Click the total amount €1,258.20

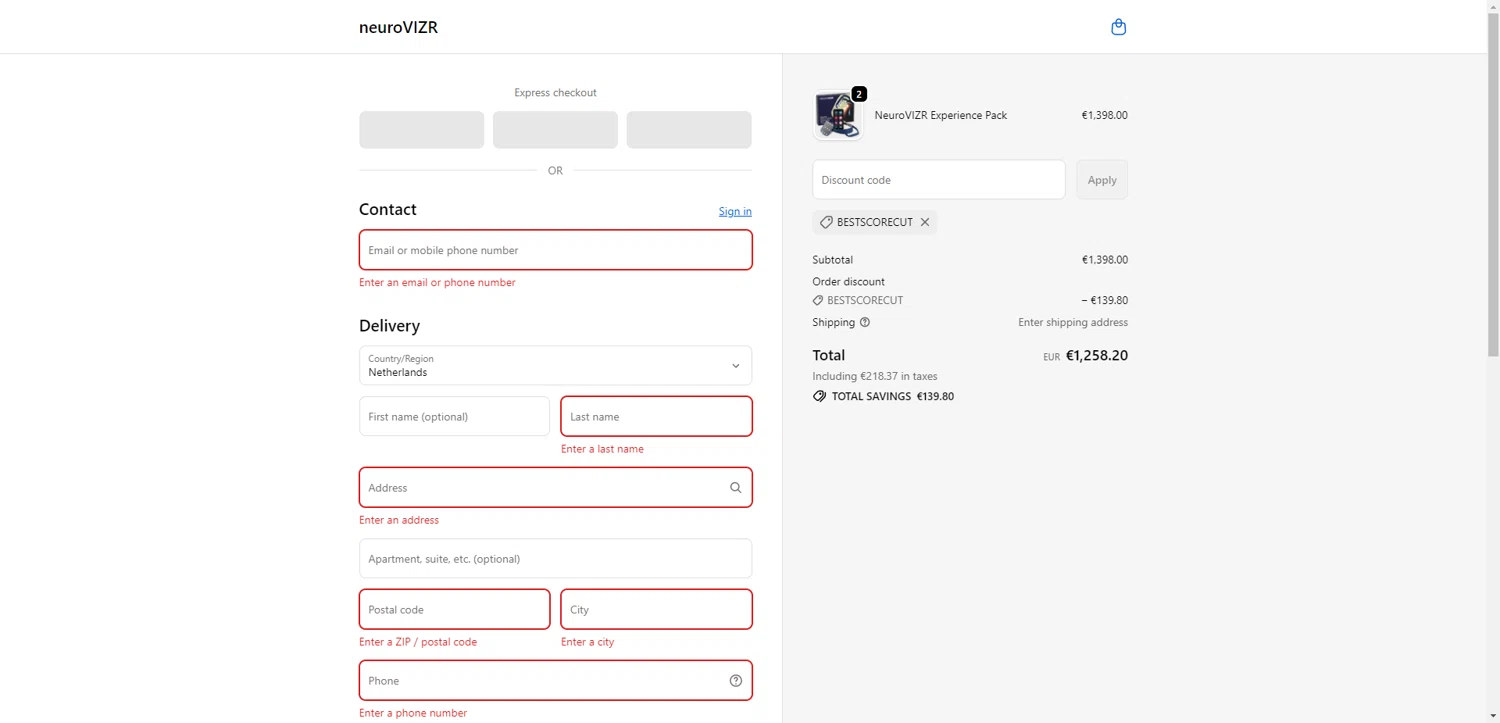(1096, 355)
